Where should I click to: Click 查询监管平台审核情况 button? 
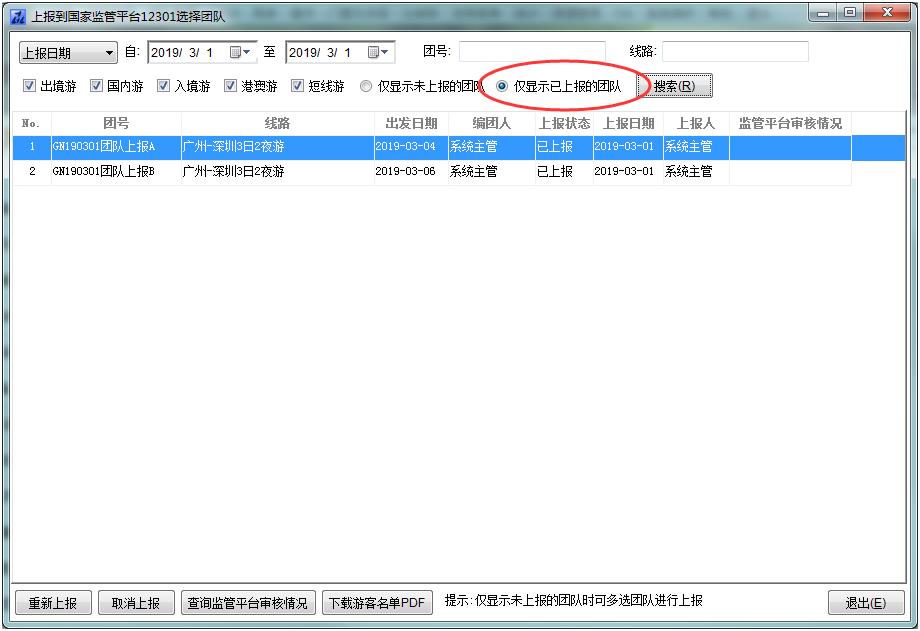tap(248, 603)
